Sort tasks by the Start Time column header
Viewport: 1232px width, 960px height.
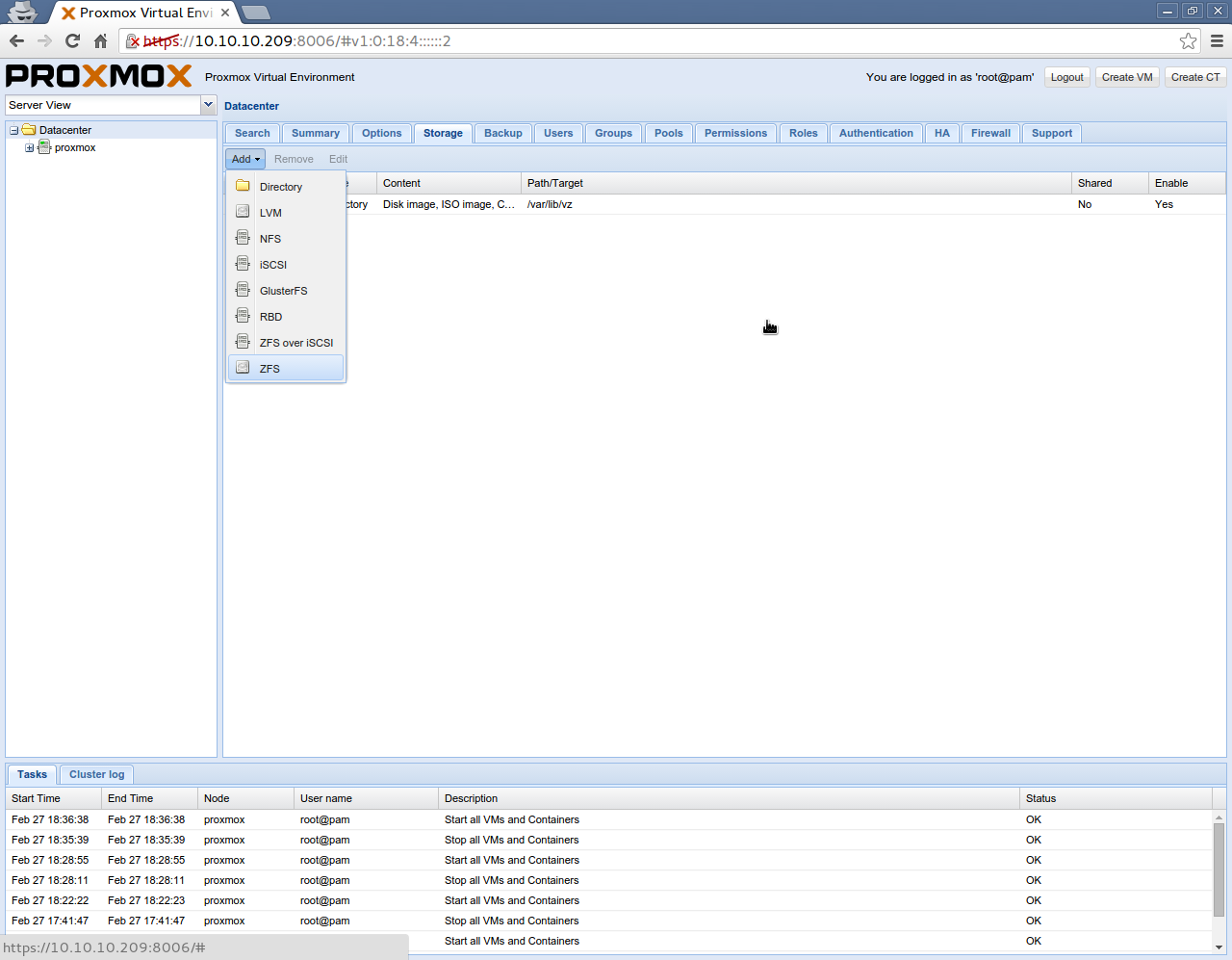pos(54,798)
